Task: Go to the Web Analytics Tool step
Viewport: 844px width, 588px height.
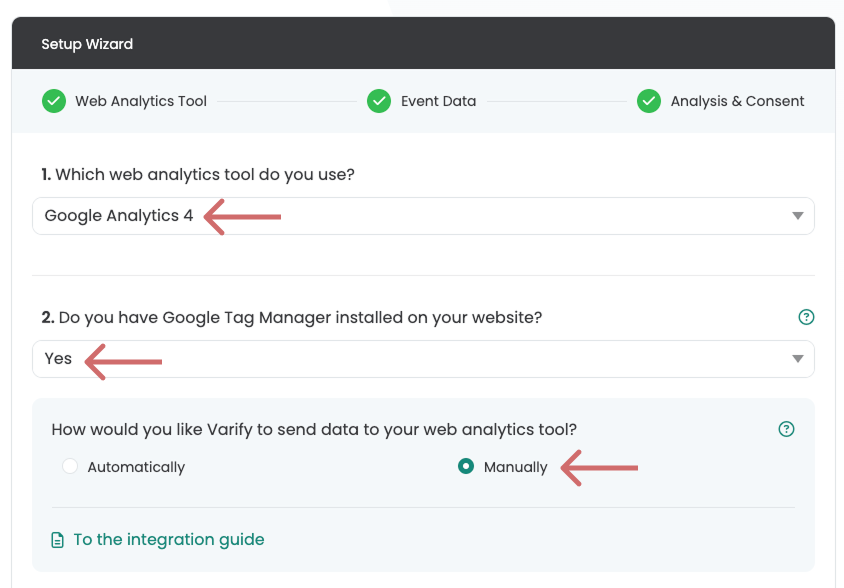Action: pos(140,101)
